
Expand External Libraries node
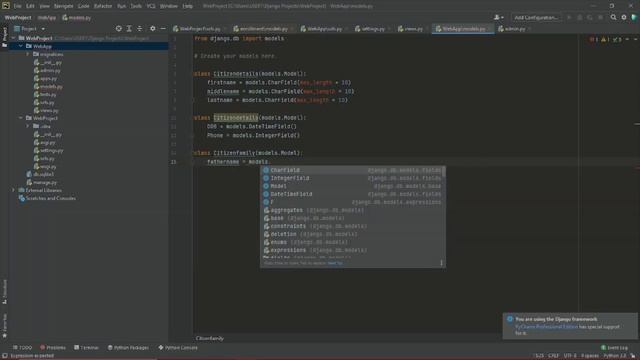click(x=13, y=191)
